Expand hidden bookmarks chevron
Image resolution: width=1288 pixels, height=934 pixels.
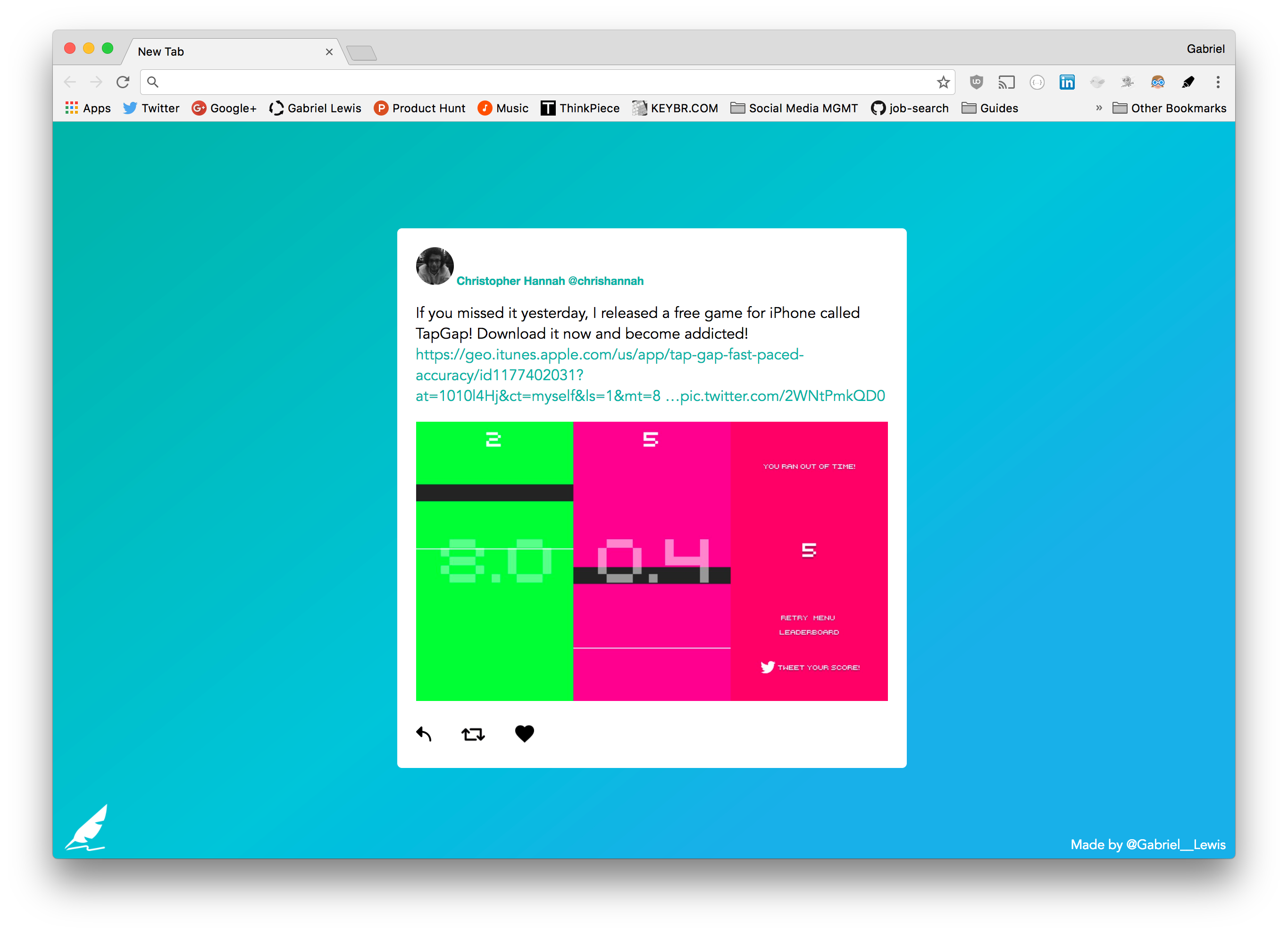[1099, 108]
